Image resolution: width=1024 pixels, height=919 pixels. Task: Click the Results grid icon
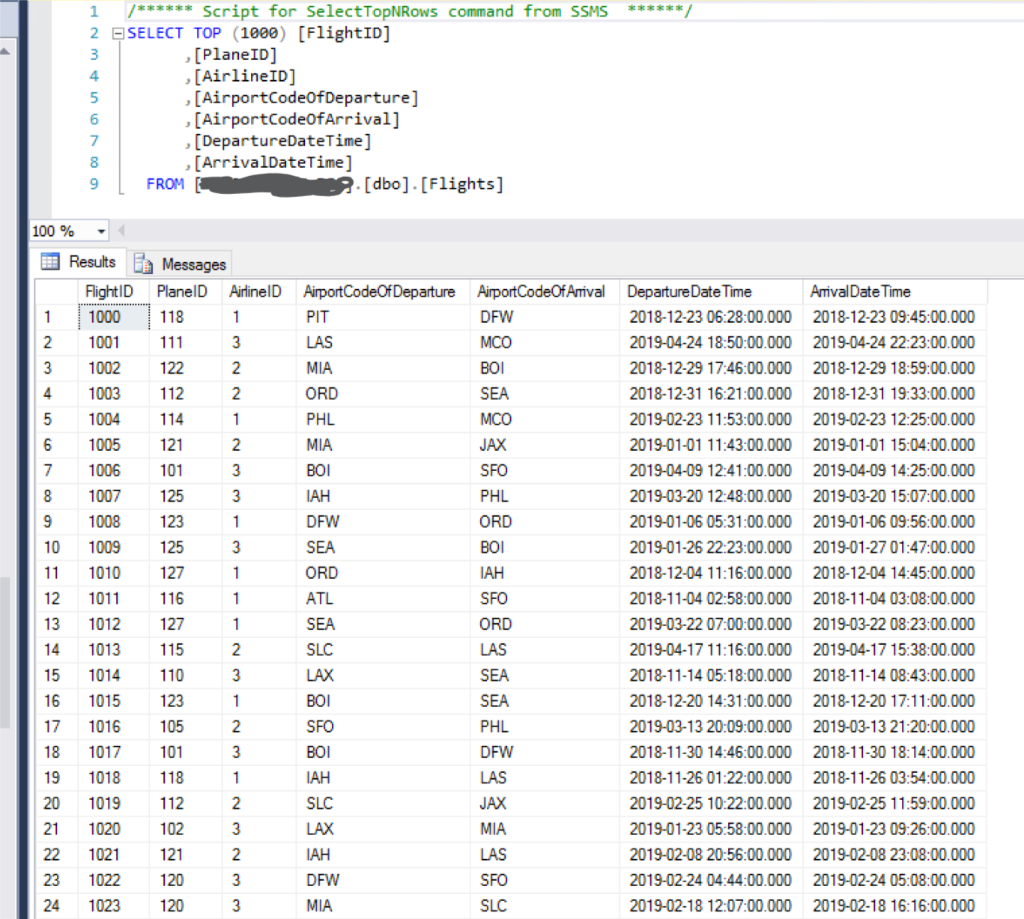pyautogui.click(x=49, y=262)
